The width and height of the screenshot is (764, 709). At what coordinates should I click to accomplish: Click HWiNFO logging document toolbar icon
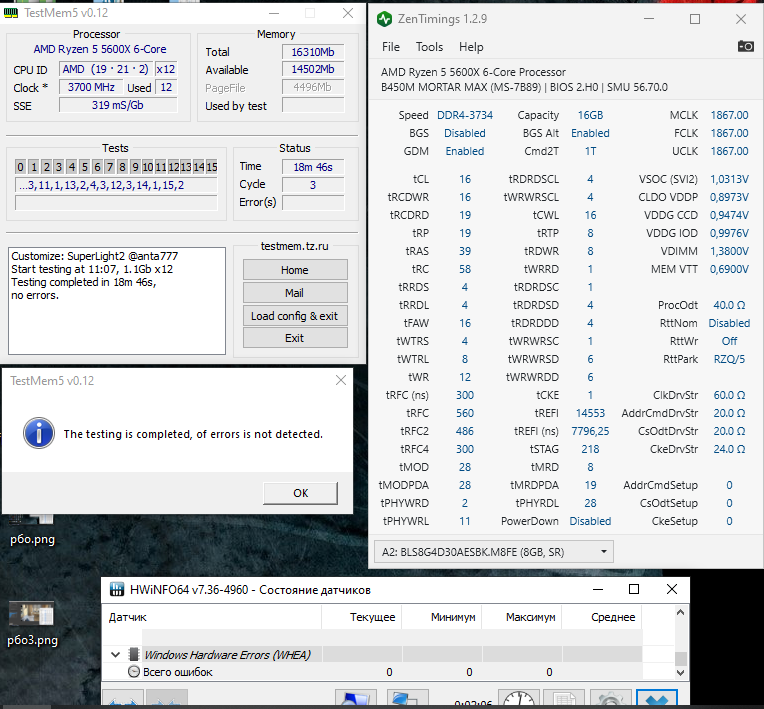(x=564, y=699)
